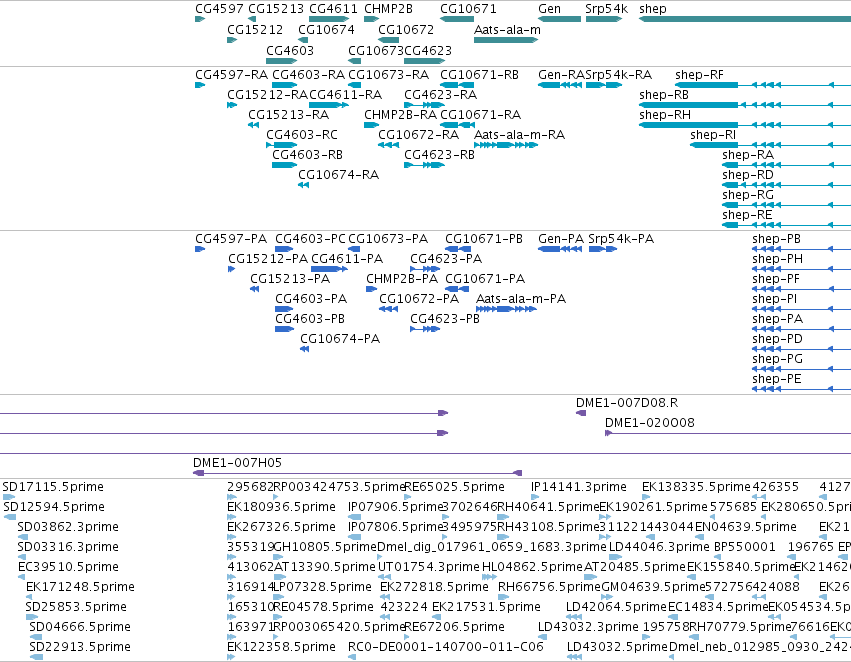The image size is (851, 662).
Task: Select the EK122358.5prime EST label
Action: [x=281, y=647]
